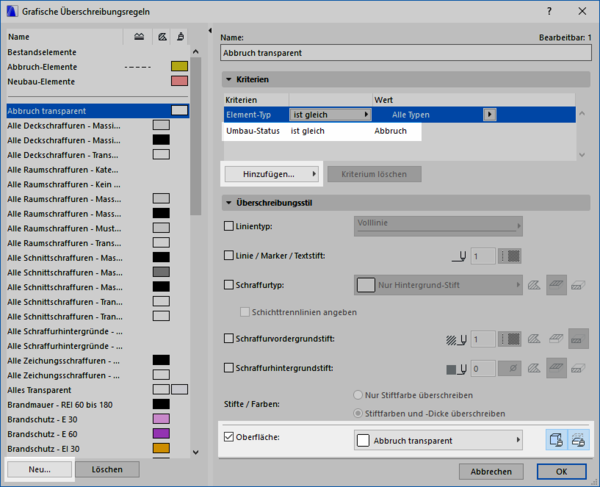Viewport: 600px width, 487px height.
Task: Select cut fill icon in Schraffurtyp row
Action: (x=578, y=285)
